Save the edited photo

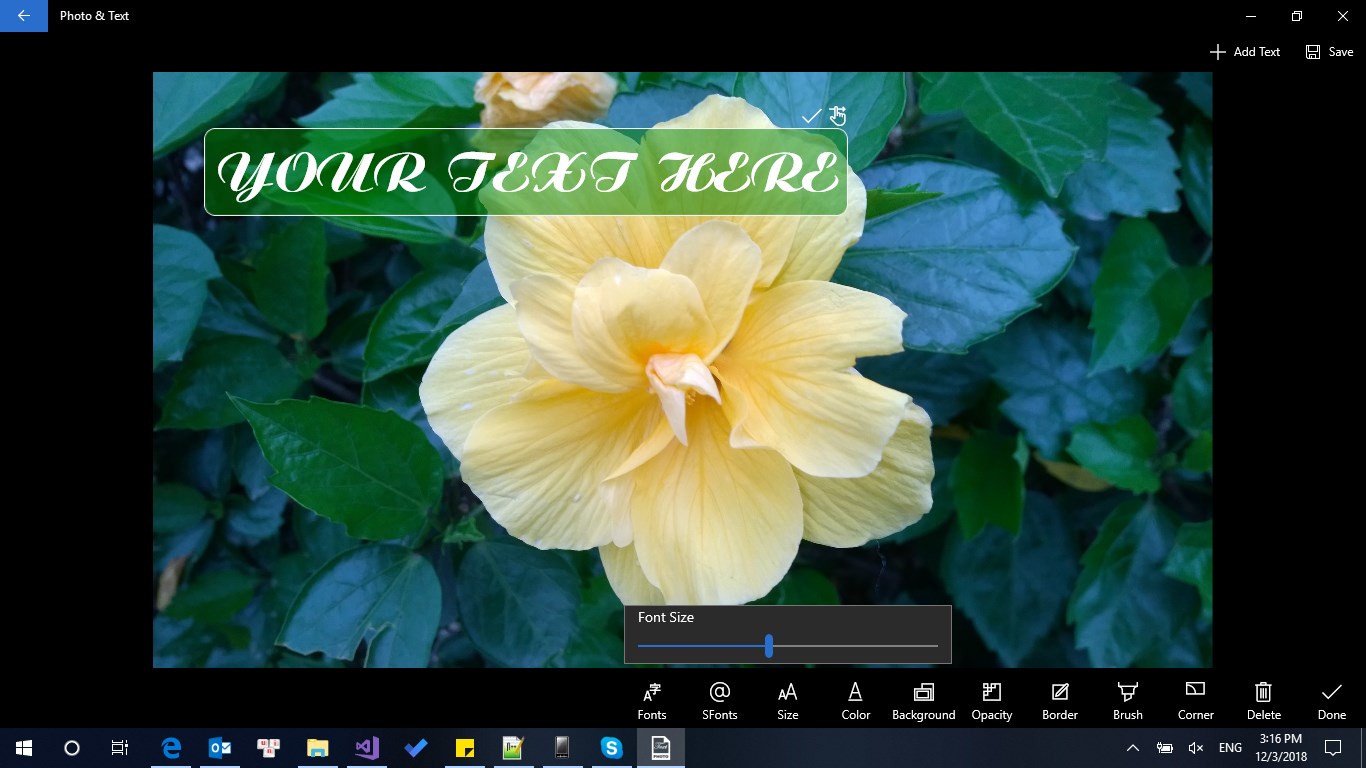[x=1330, y=52]
